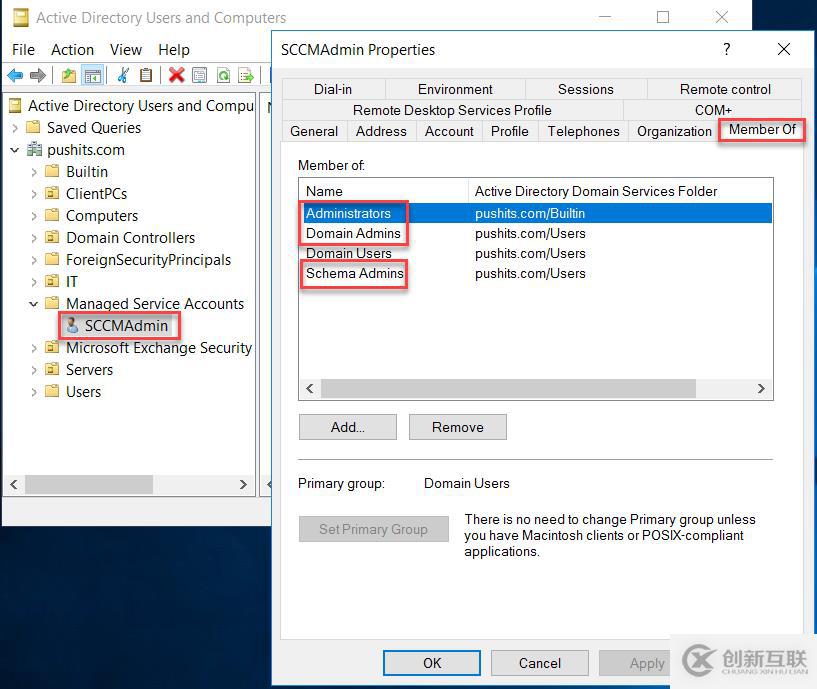
Task: Toggle the Show/Hide Console Tree icon
Action: click(x=93, y=76)
